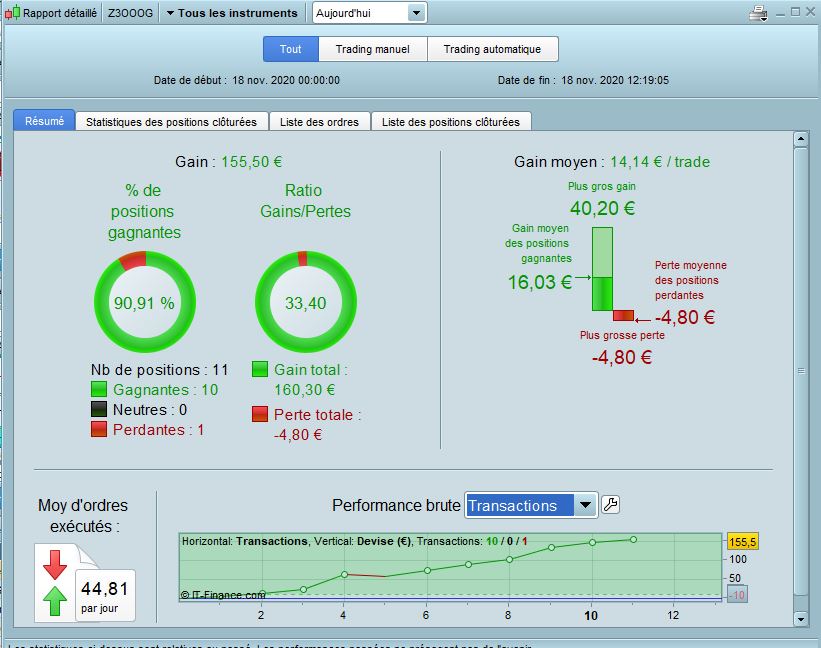Click the Plus grosse perte -4,80 € value

(622, 357)
